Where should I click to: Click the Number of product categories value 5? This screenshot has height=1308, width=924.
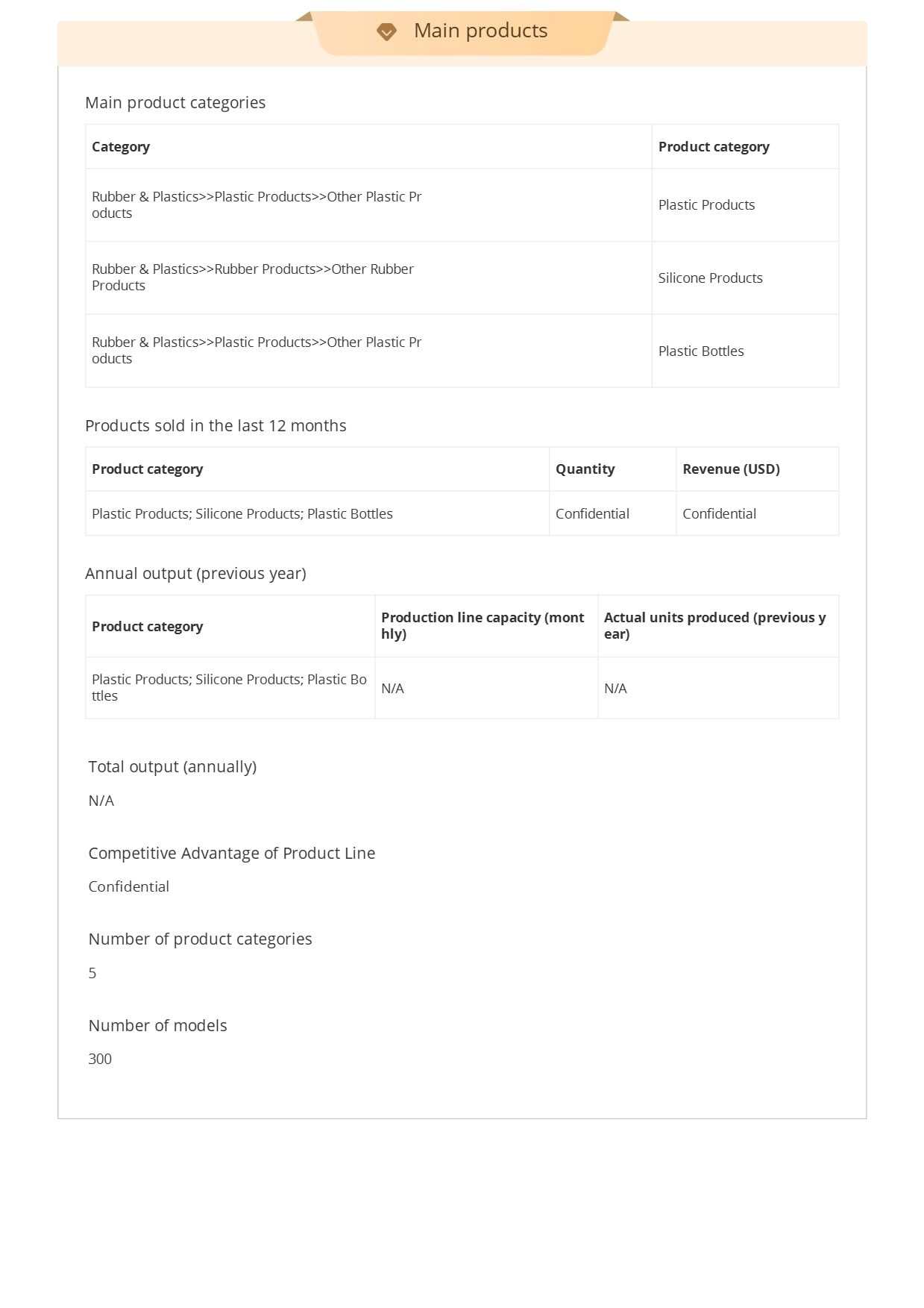coord(92,973)
